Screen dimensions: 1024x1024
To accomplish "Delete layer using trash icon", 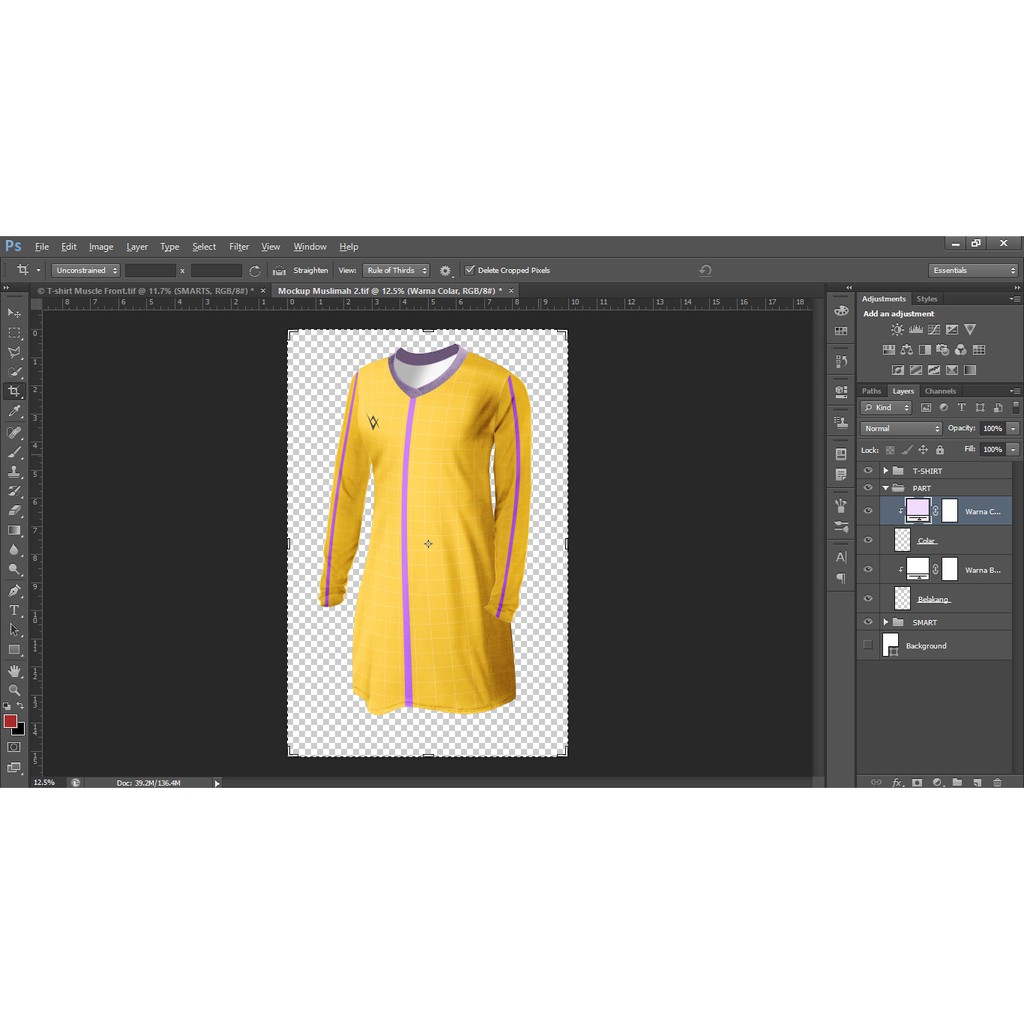I will pos(997,782).
